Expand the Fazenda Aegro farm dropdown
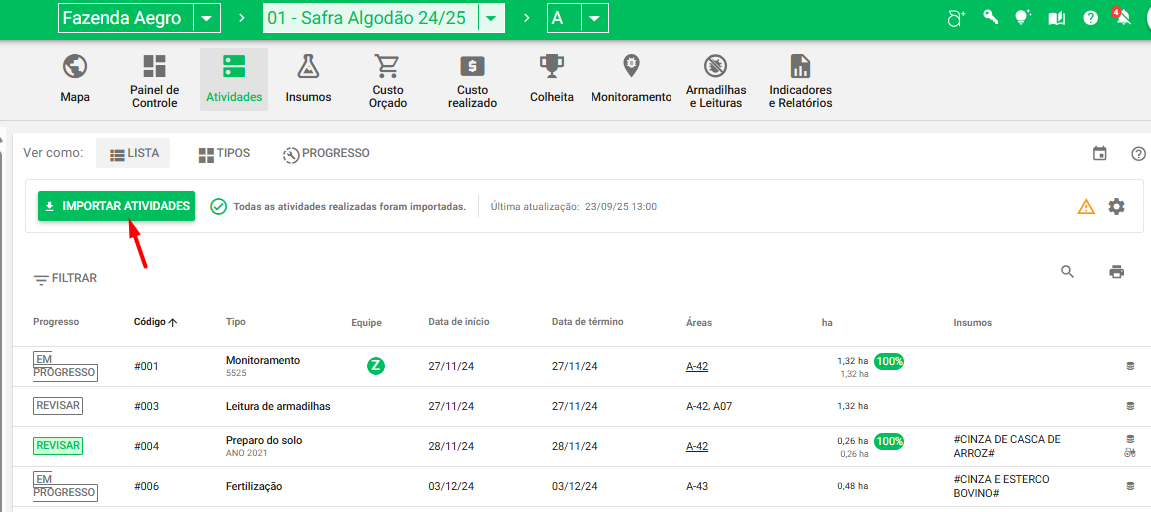Screen dimensions: 1151x512 click(207, 18)
